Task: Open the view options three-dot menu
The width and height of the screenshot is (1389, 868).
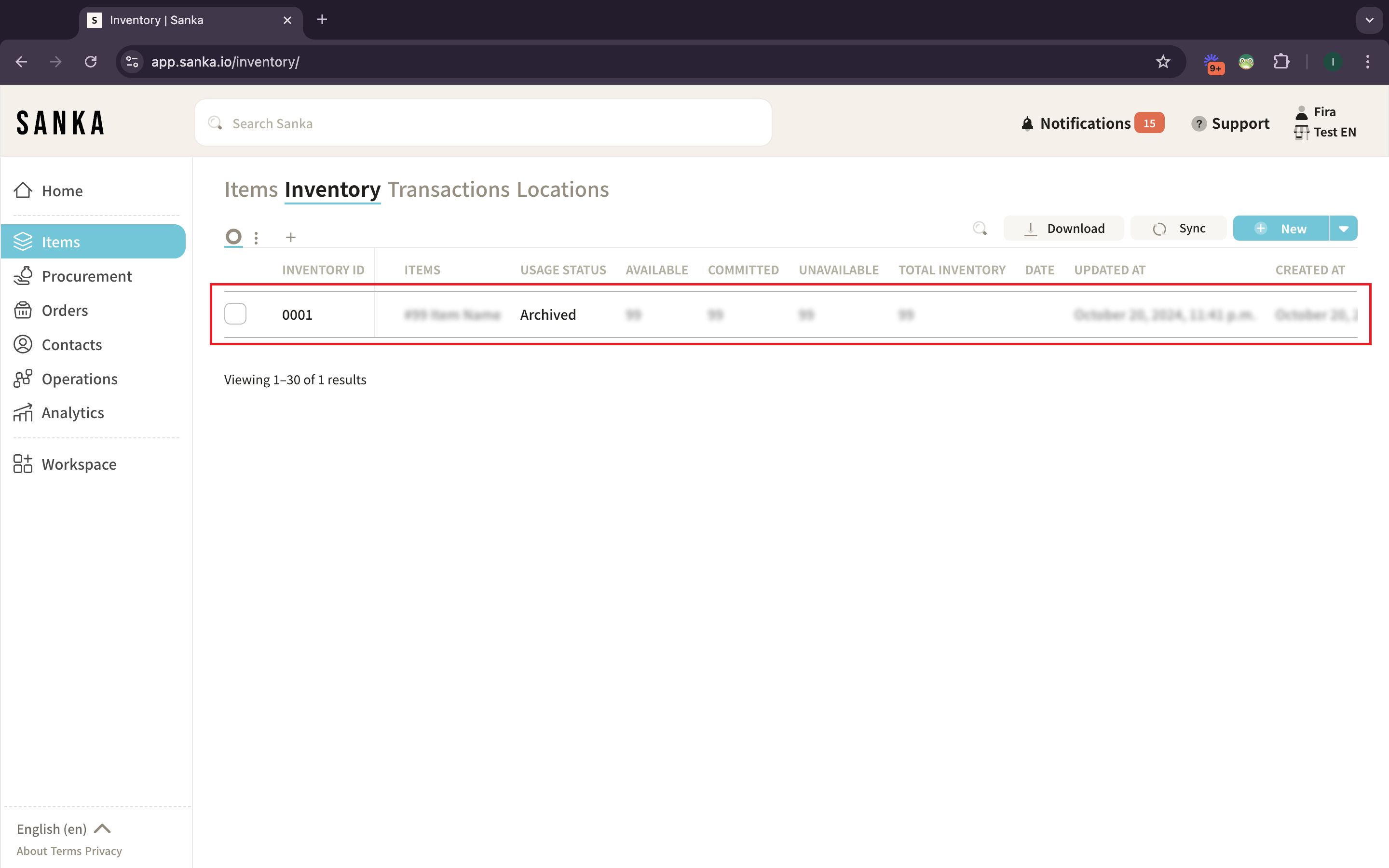Action: click(256, 237)
